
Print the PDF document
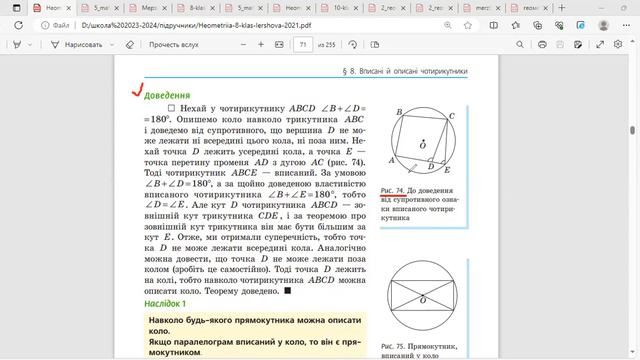coord(542,44)
